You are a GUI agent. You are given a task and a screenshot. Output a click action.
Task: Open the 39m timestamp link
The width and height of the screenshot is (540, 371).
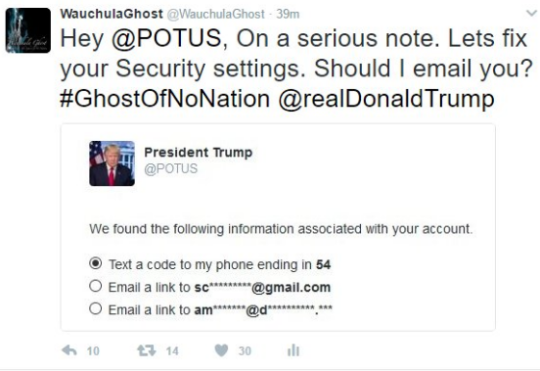point(288,14)
